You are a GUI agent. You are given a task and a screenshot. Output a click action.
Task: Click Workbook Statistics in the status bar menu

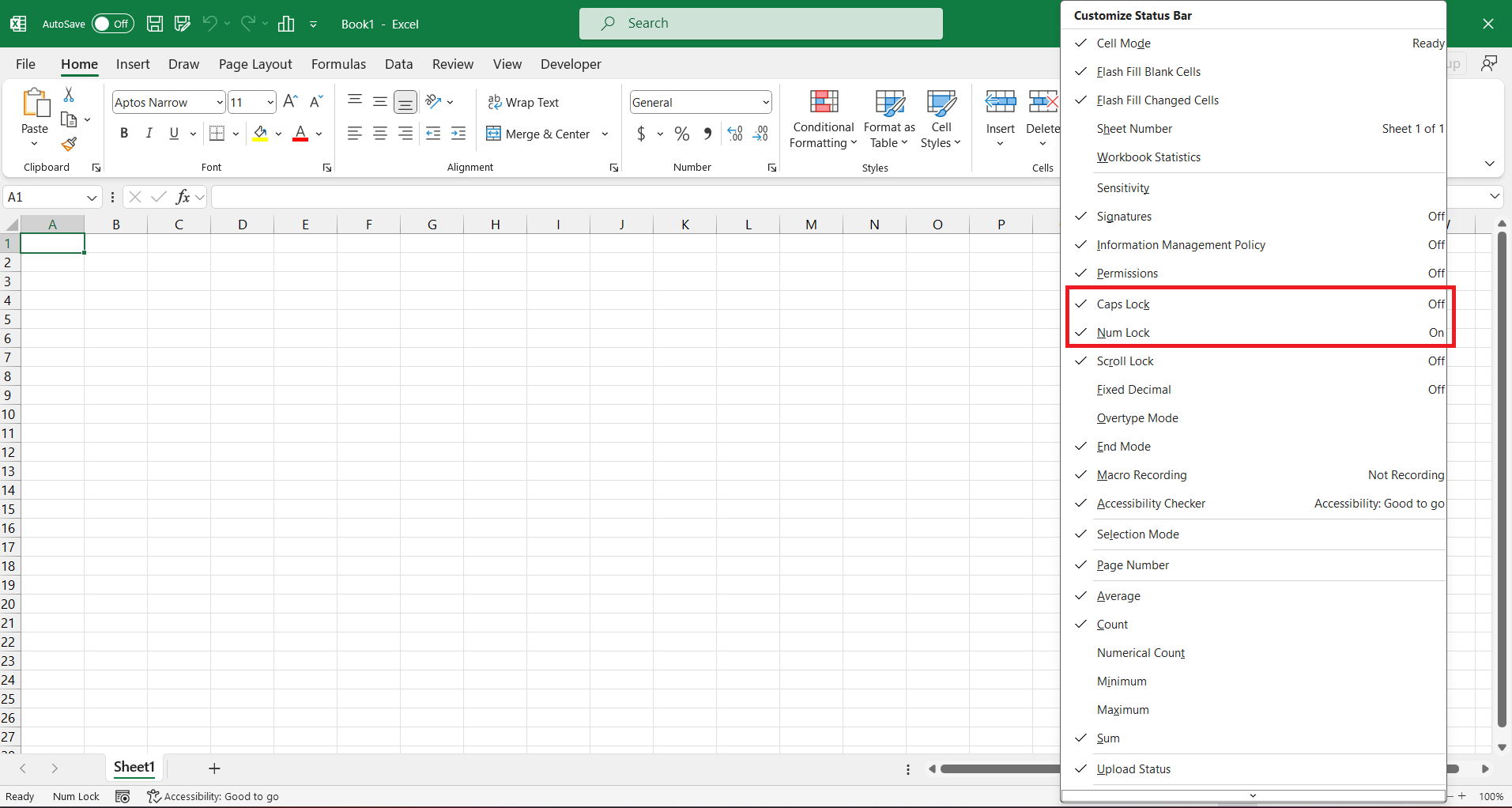(x=1254, y=157)
